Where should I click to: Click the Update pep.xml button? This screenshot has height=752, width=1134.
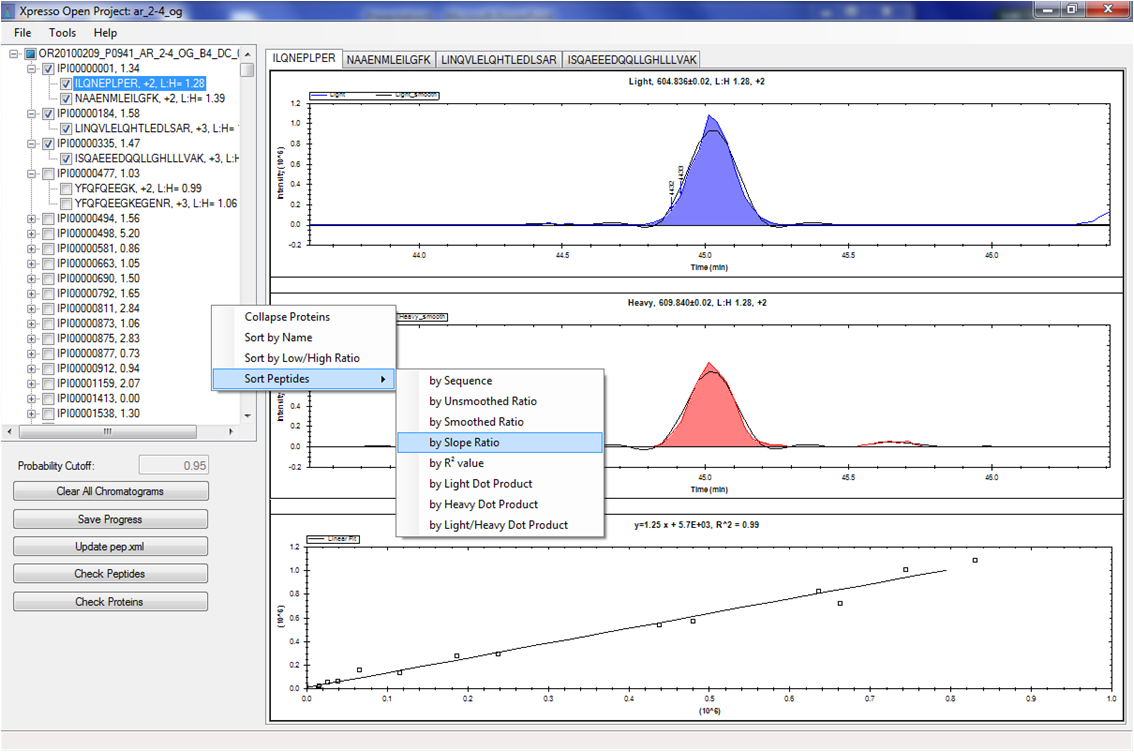(x=110, y=547)
